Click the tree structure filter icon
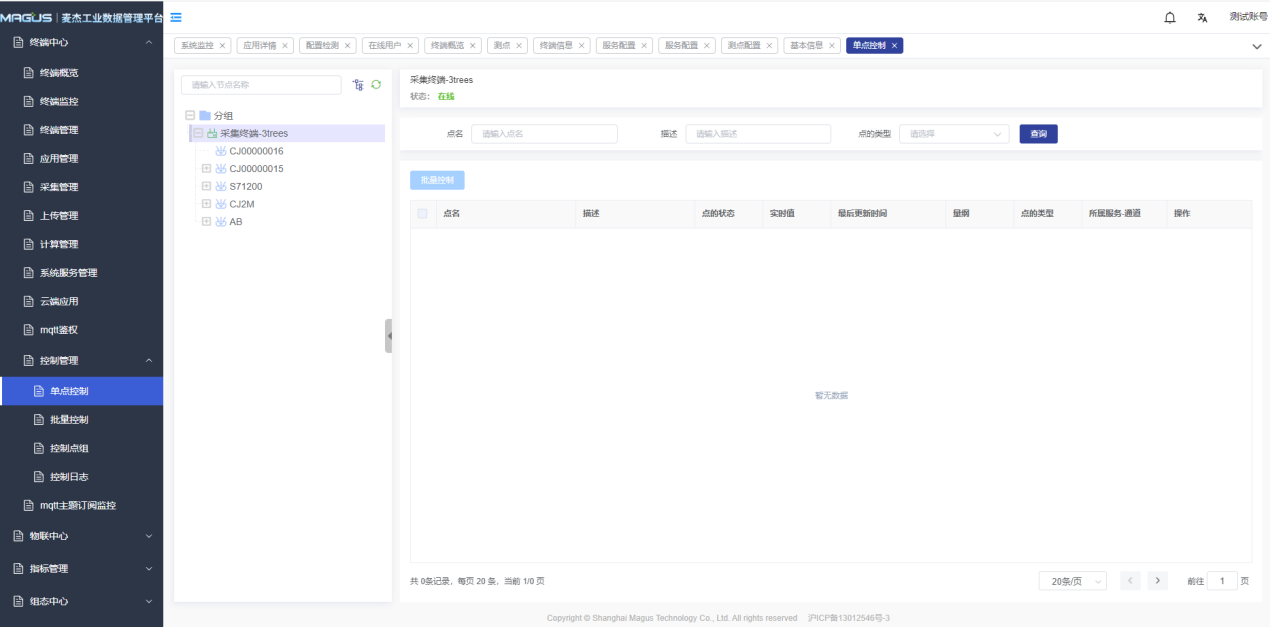The height and width of the screenshot is (627, 1270). coord(358,85)
